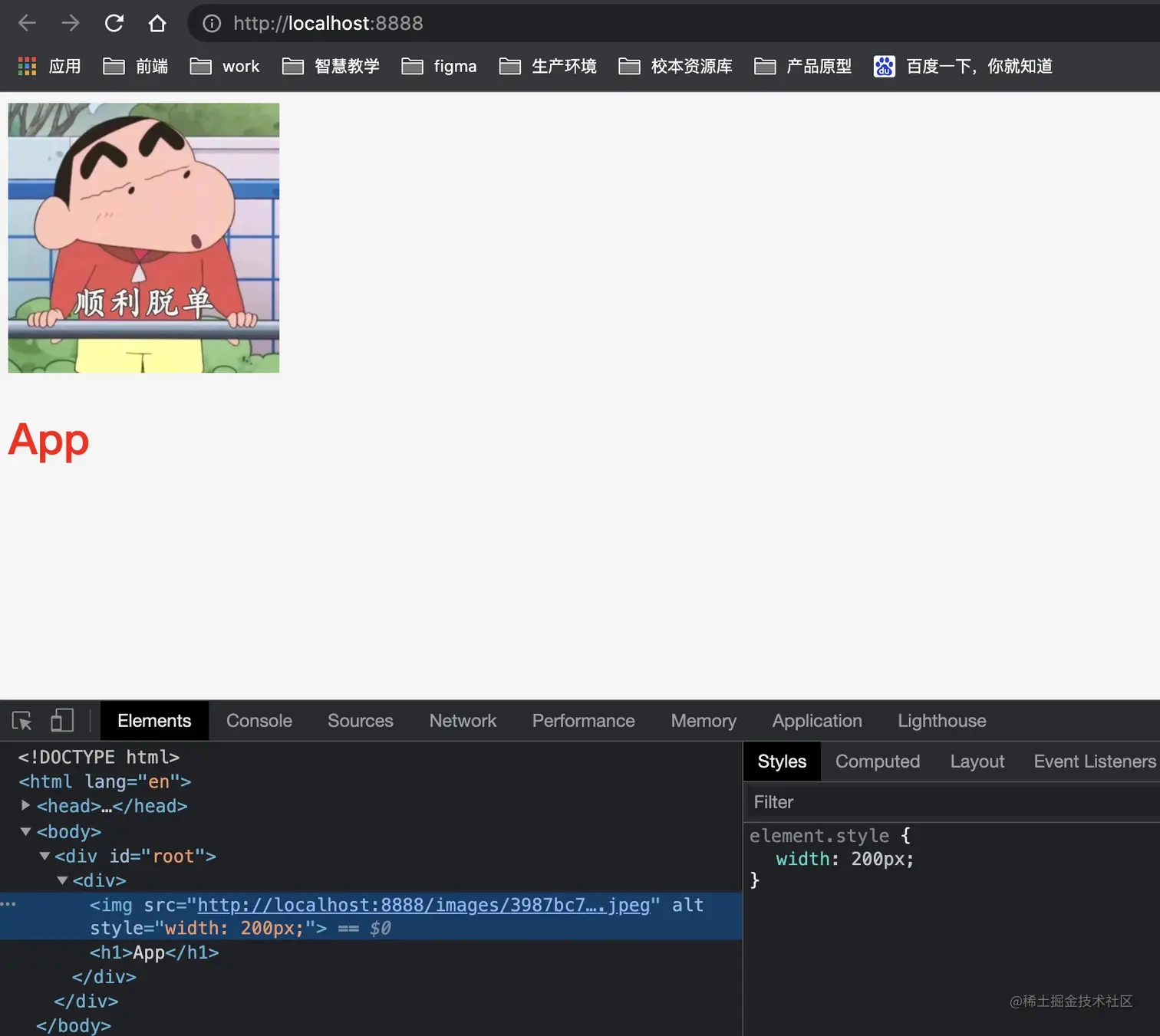The image size is (1160, 1036).
Task: Click the red App heading
Action: coord(48,440)
